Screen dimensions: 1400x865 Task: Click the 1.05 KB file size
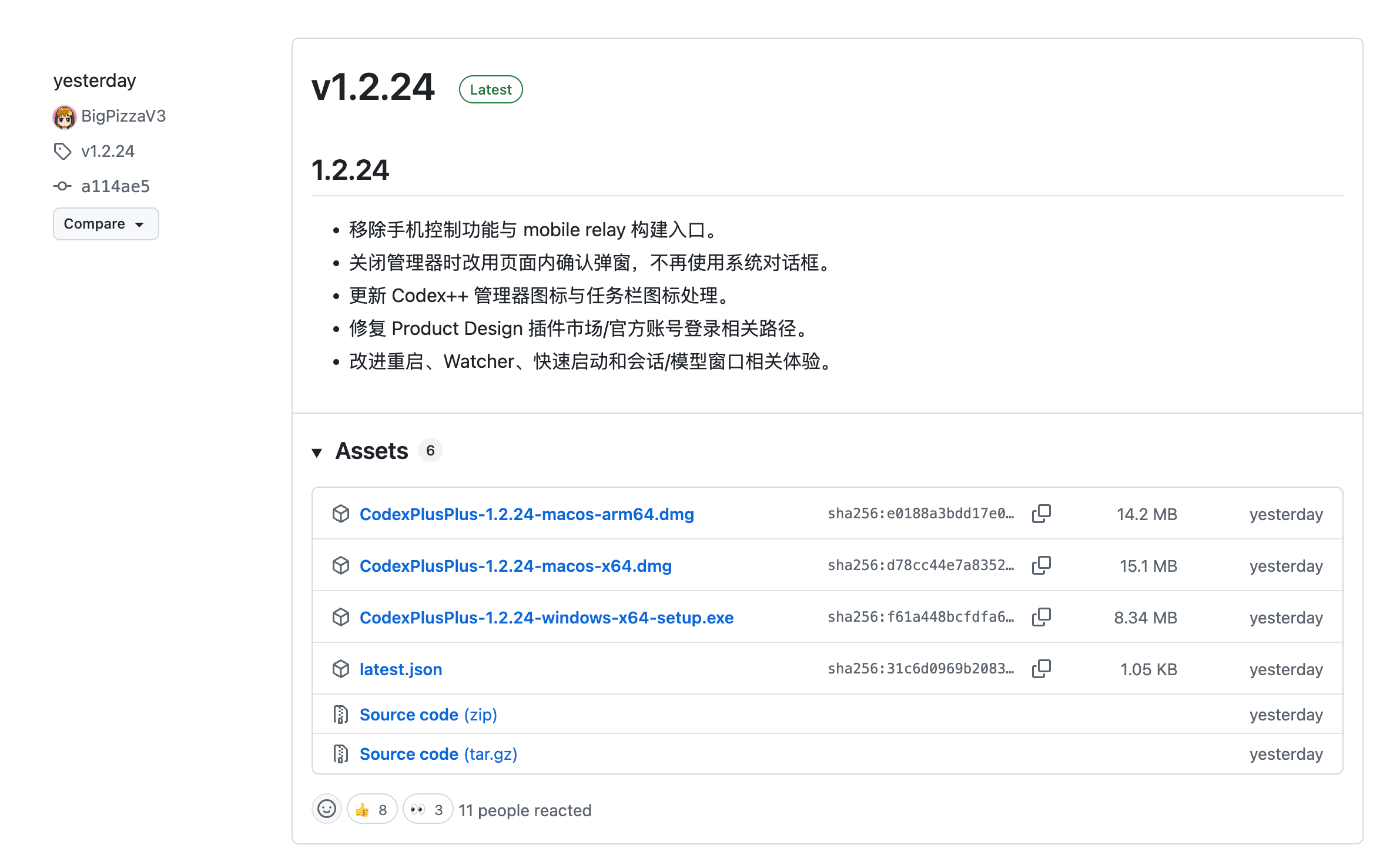click(x=1148, y=669)
